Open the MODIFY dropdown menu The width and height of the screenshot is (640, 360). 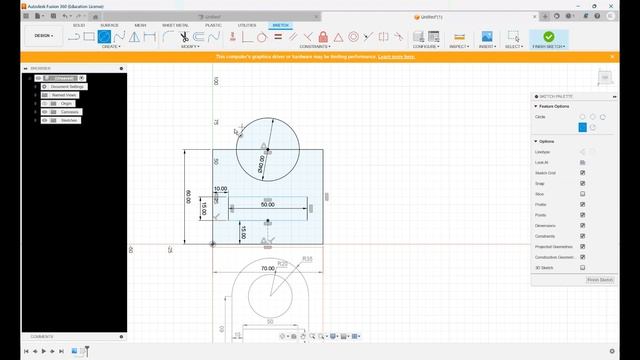(x=190, y=47)
